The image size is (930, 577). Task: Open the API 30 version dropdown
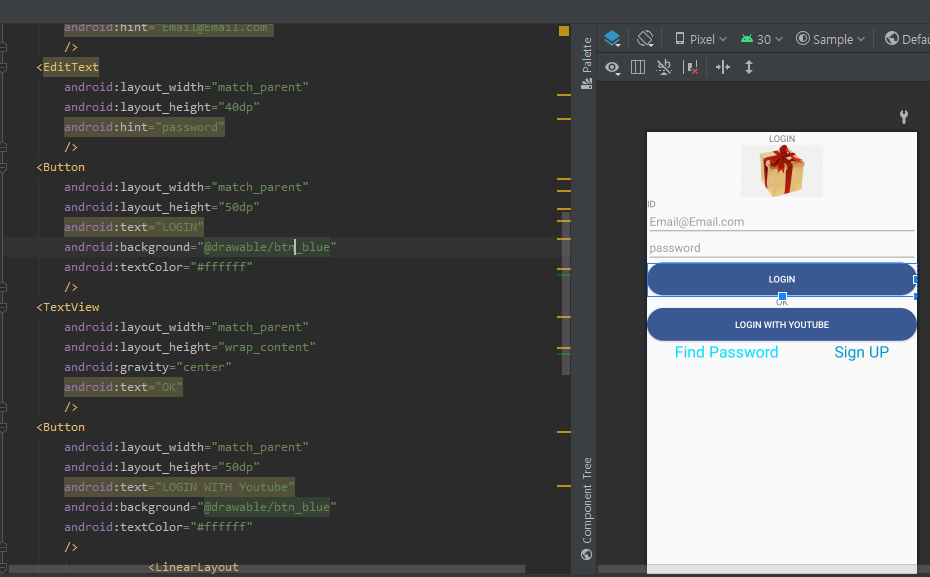762,39
